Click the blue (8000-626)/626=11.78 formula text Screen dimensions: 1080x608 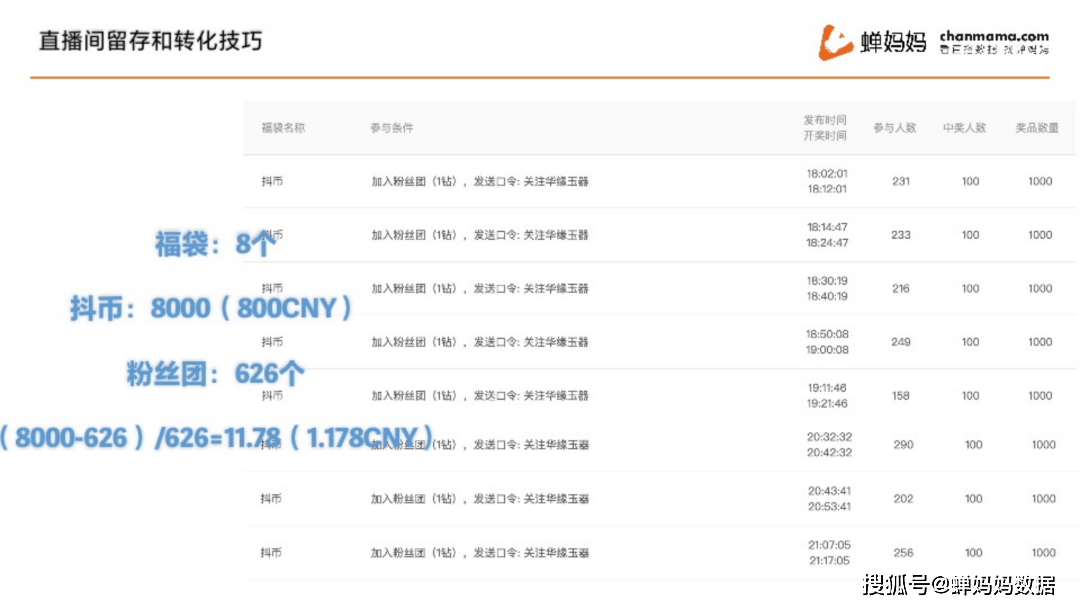216,438
